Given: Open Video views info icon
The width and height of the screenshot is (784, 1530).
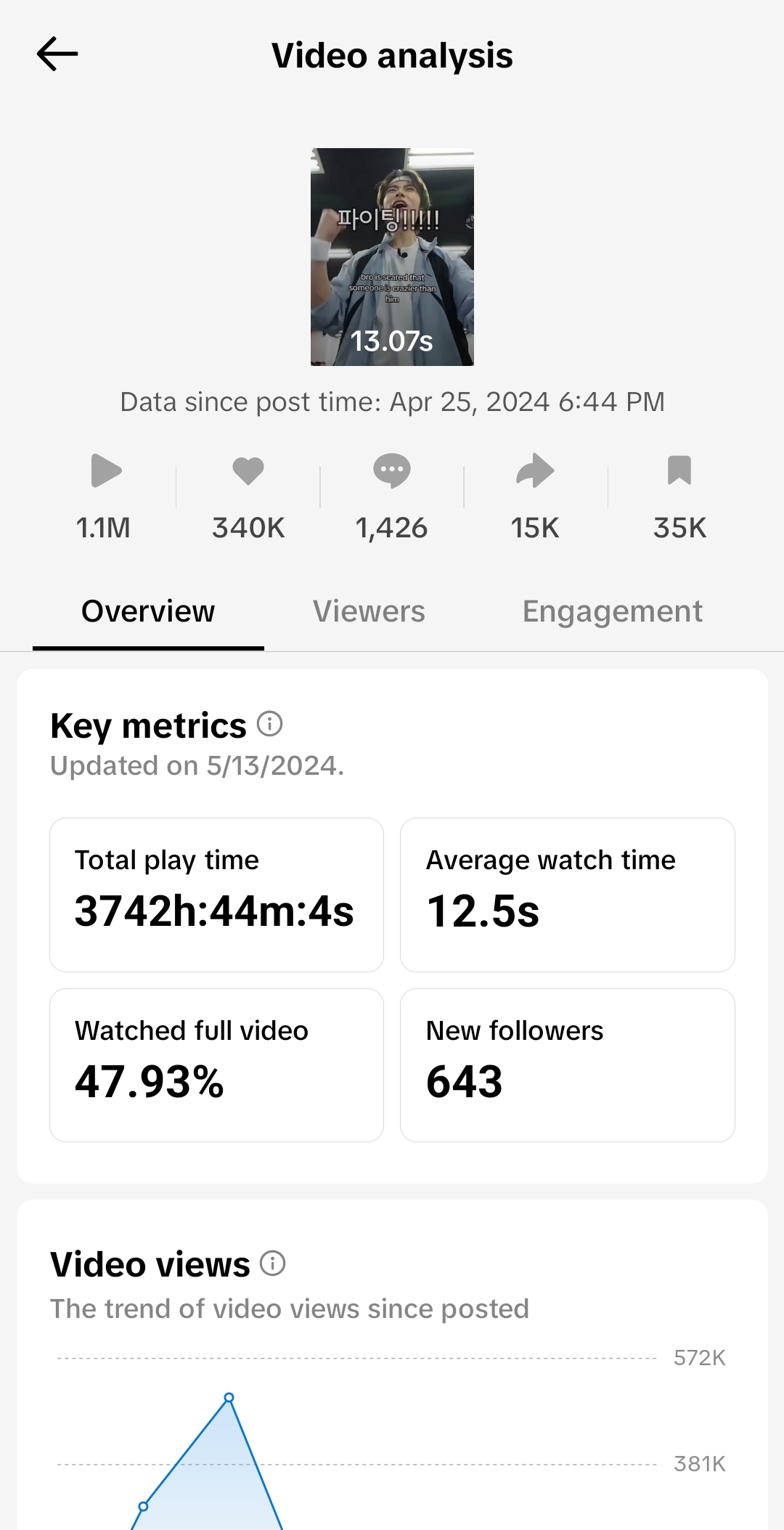Looking at the screenshot, I should click(273, 1264).
